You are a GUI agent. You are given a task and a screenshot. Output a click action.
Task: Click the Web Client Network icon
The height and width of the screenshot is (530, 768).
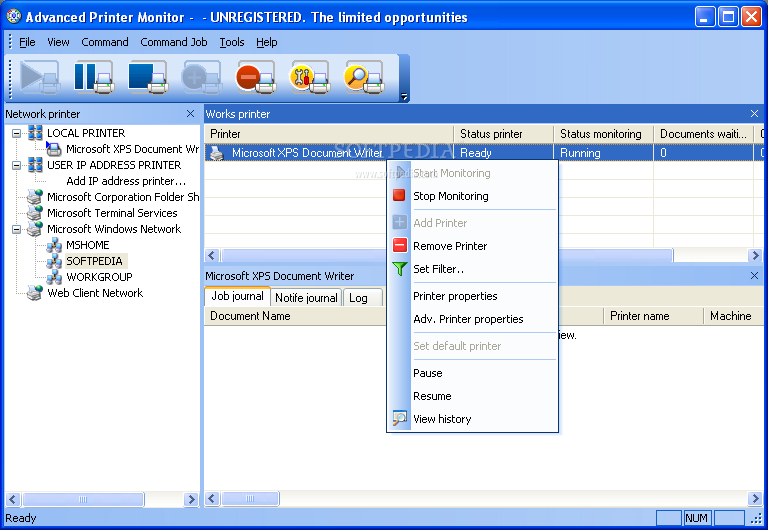coord(35,293)
